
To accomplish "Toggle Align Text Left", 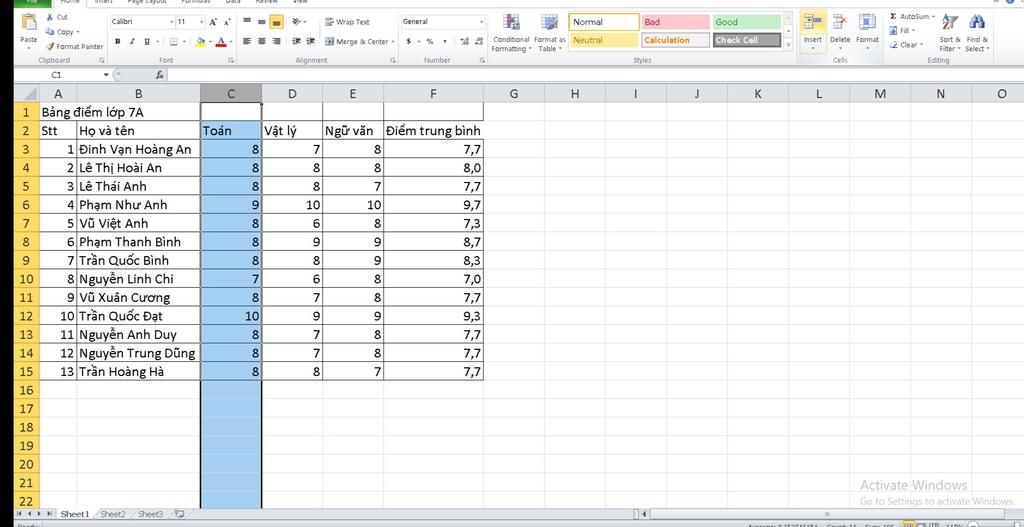I will (247, 41).
